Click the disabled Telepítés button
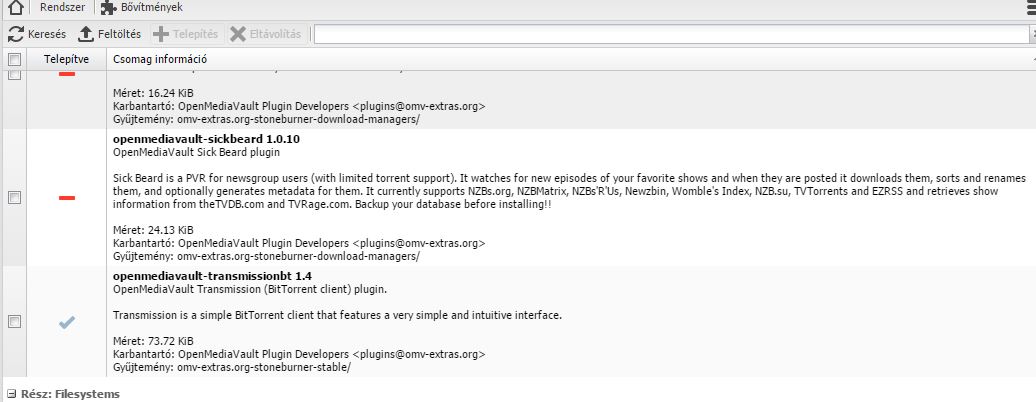 pyautogui.click(x=185, y=34)
